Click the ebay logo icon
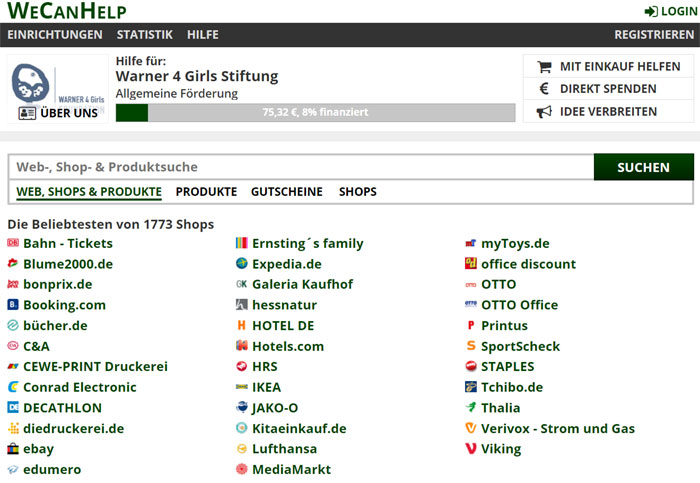This screenshot has height=483, width=700. 13,449
